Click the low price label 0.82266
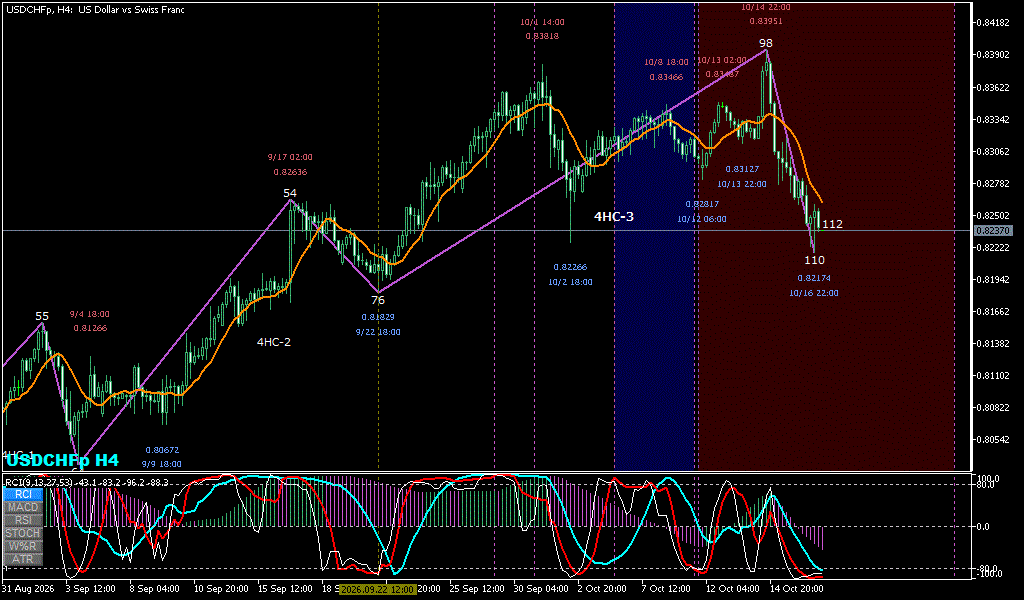This screenshot has width=1024, height=600. (570, 267)
